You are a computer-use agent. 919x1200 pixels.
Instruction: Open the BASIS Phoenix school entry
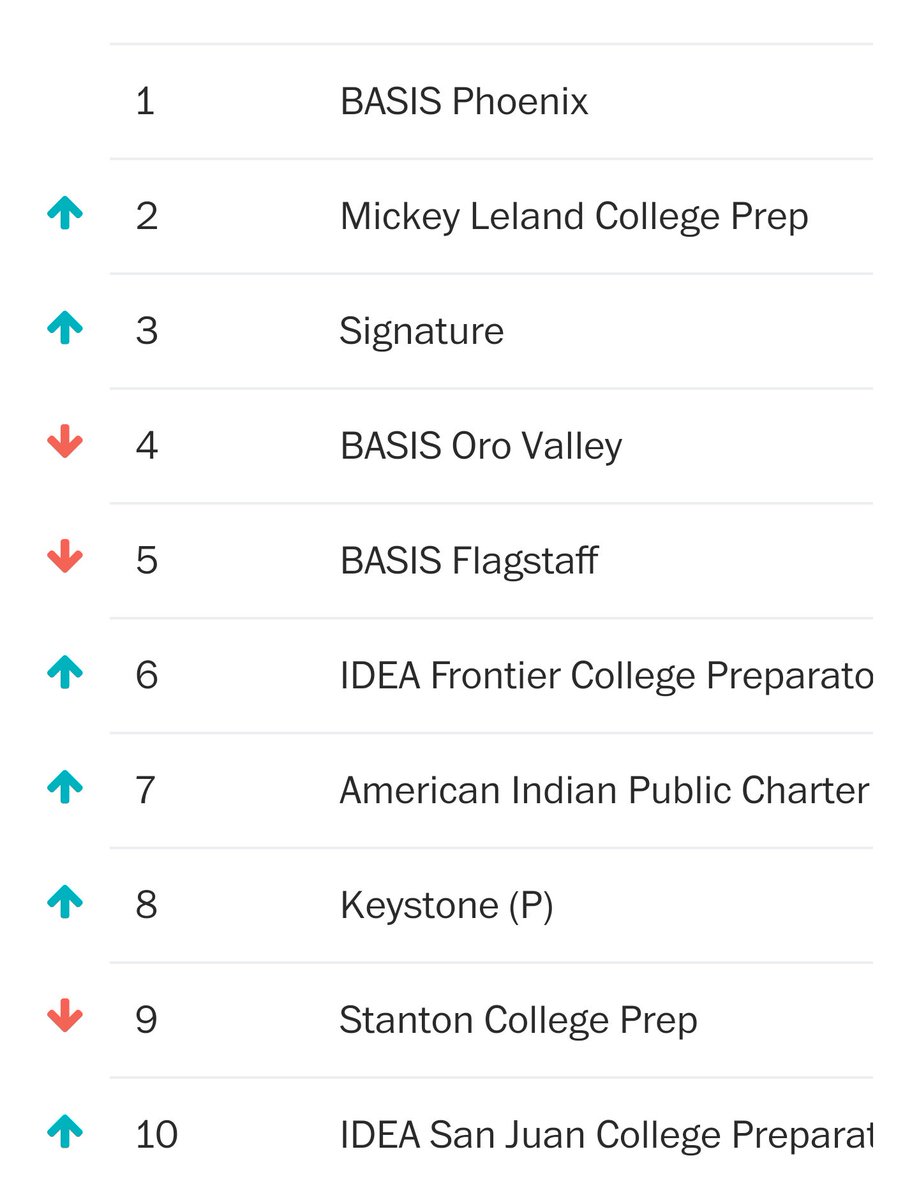pos(464,101)
